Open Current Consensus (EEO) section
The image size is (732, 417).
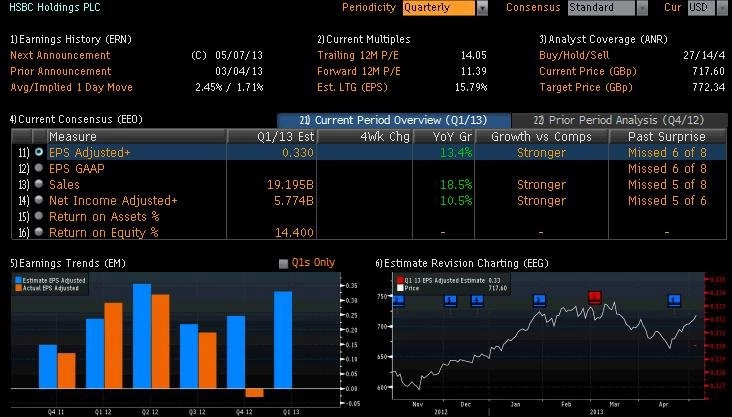[x=76, y=120]
